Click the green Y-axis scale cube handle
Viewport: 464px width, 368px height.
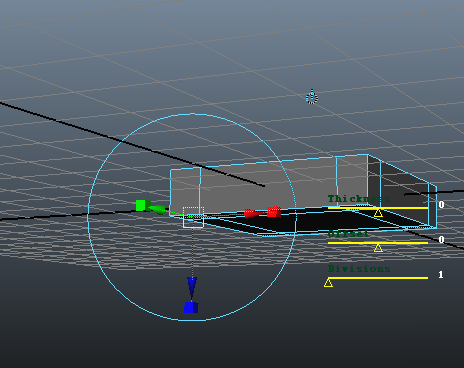tap(143, 205)
